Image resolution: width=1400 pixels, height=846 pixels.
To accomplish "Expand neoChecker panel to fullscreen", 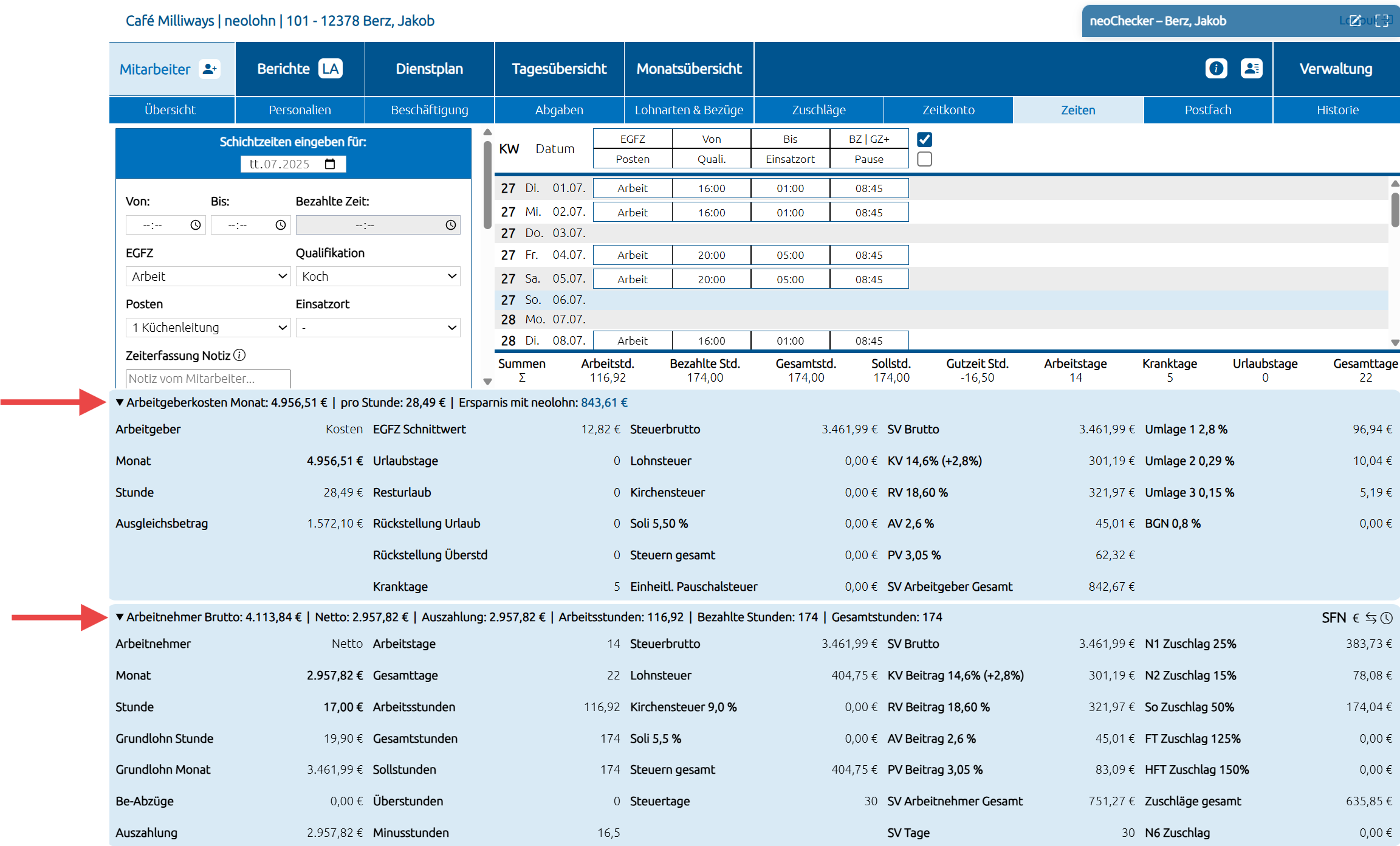I will 1382,21.
